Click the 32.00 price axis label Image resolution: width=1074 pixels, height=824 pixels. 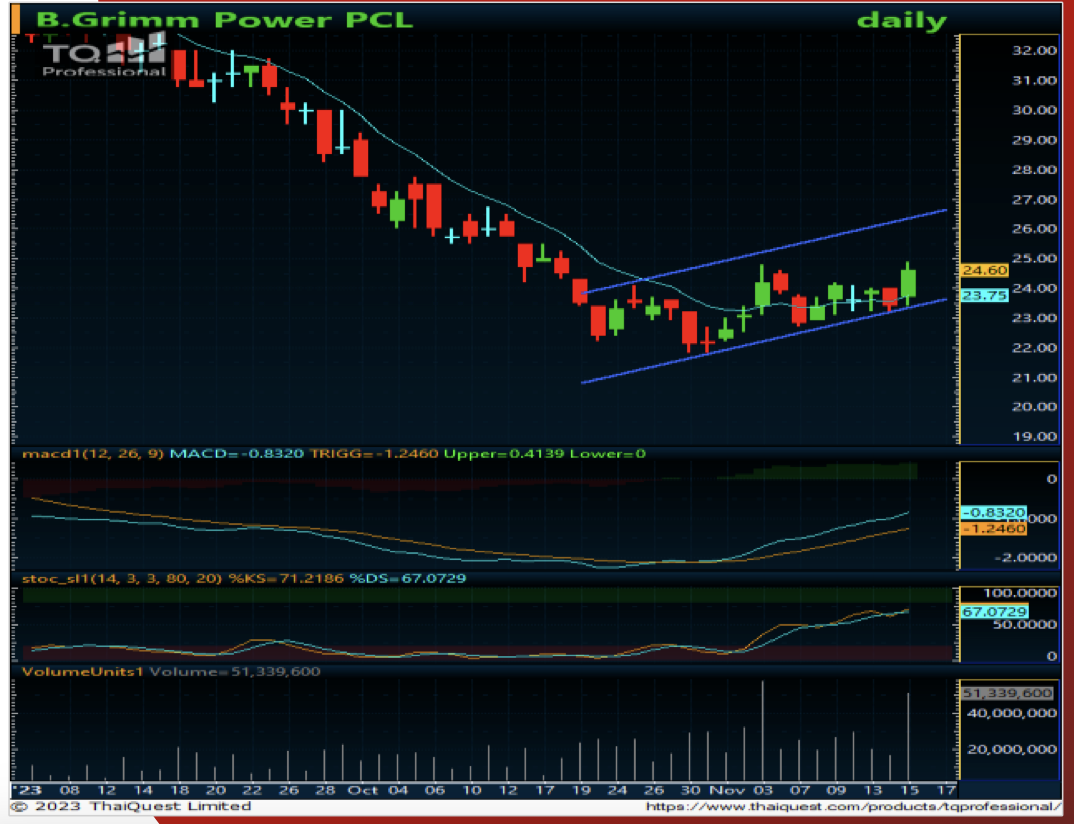pos(1034,50)
